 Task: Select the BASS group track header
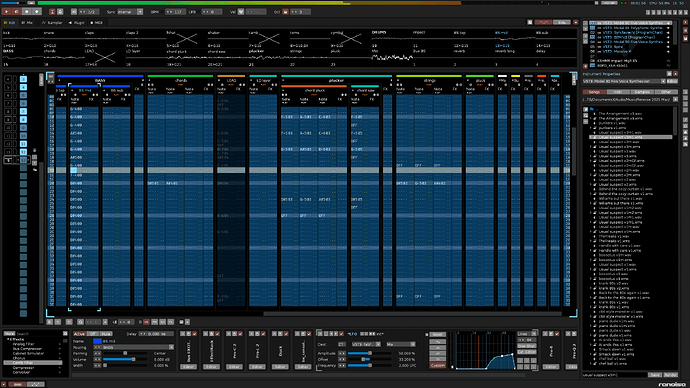click(100, 81)
